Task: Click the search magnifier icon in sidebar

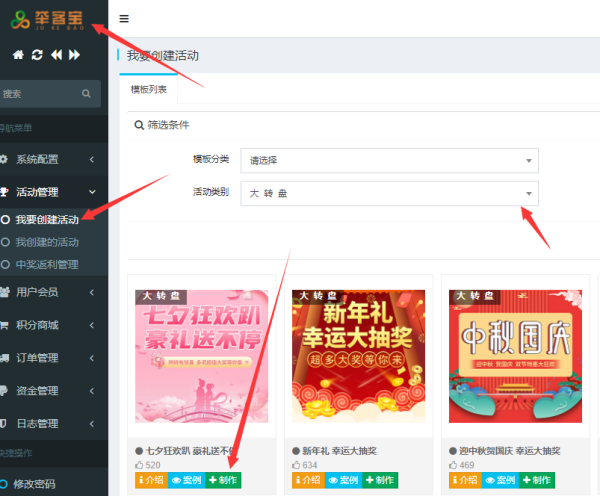Action: 86,93
